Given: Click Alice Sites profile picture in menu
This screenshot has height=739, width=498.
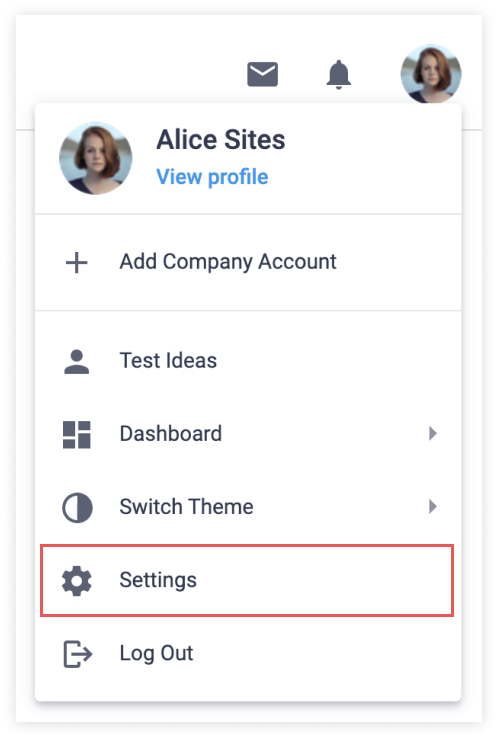Looking at the screenshot, I should click(96, 158).
